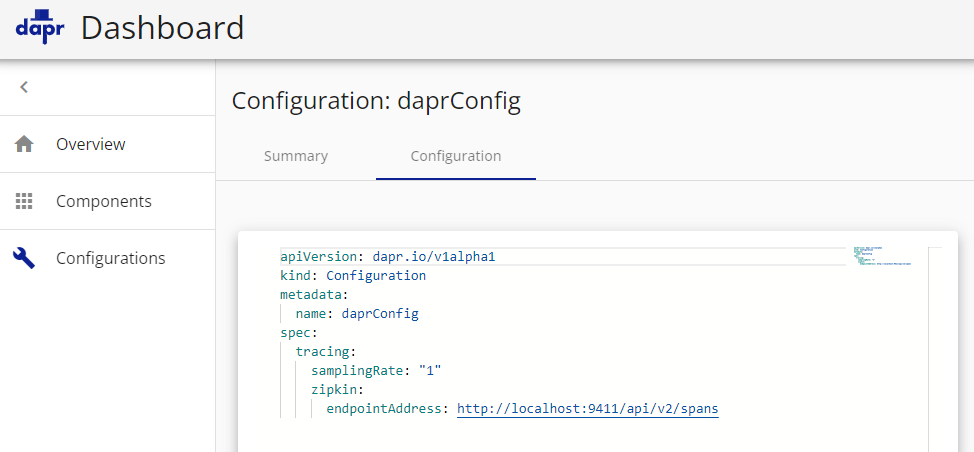Image resolution: width=974 pixels, height=452 pixels.
Task: Click the Overview home icon
Action: [25, 144]
